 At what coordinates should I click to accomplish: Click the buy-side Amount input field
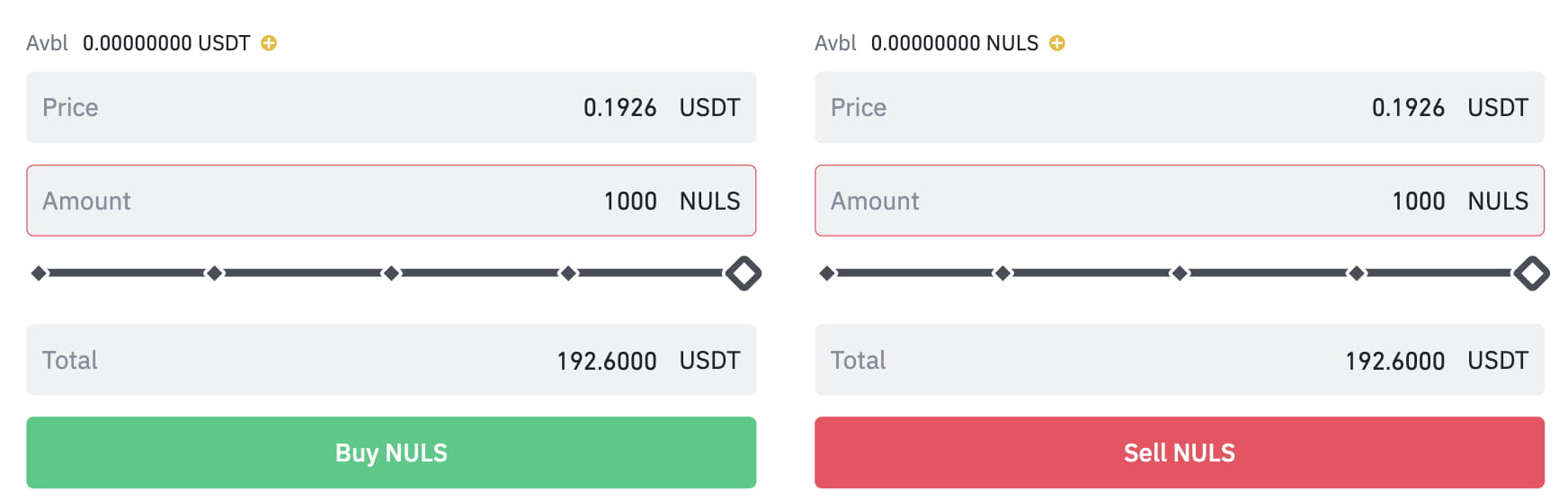pos(391,201)
